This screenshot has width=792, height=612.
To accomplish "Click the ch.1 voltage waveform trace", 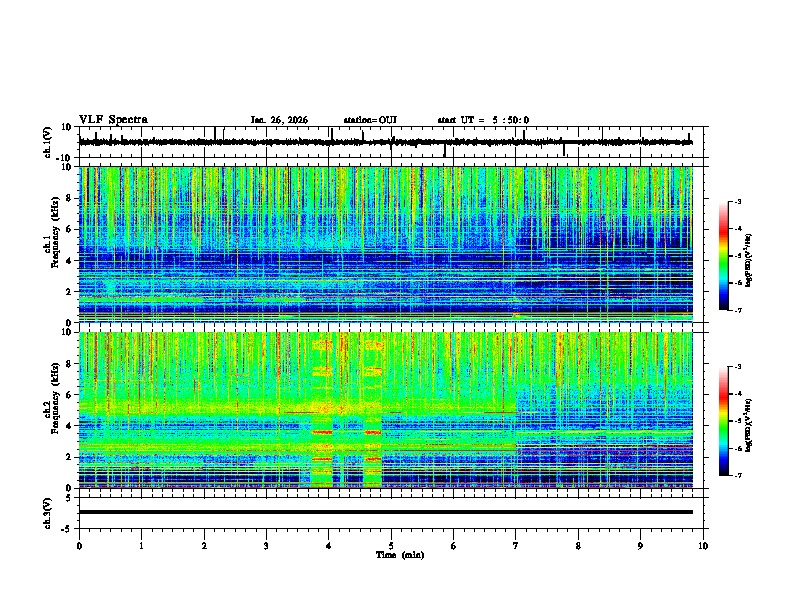I will click(385, 142).
